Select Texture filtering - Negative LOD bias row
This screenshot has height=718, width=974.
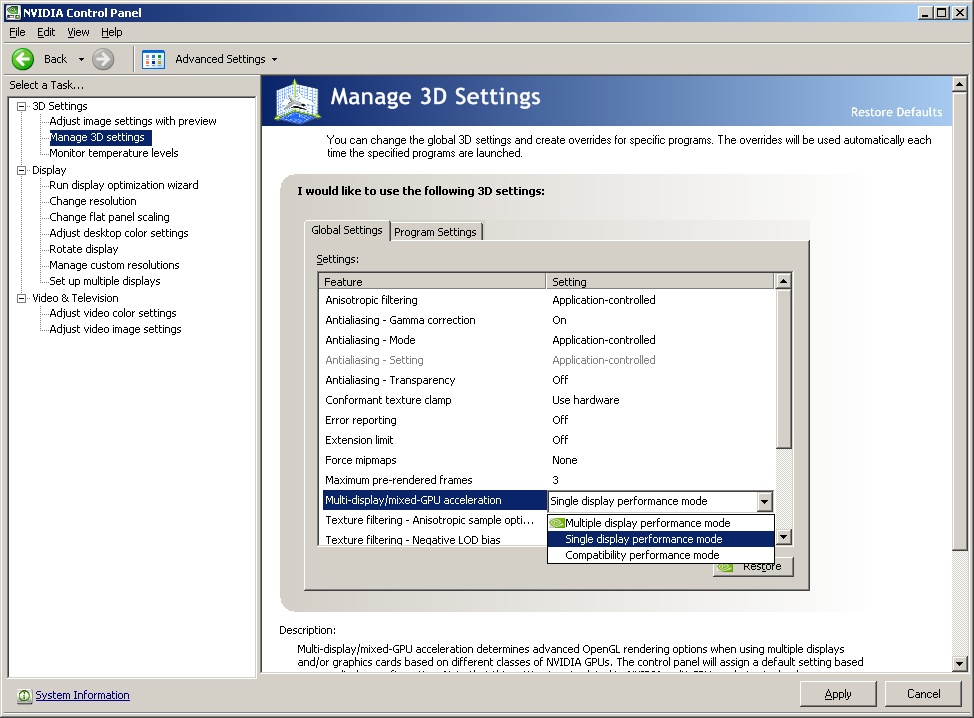433,539
